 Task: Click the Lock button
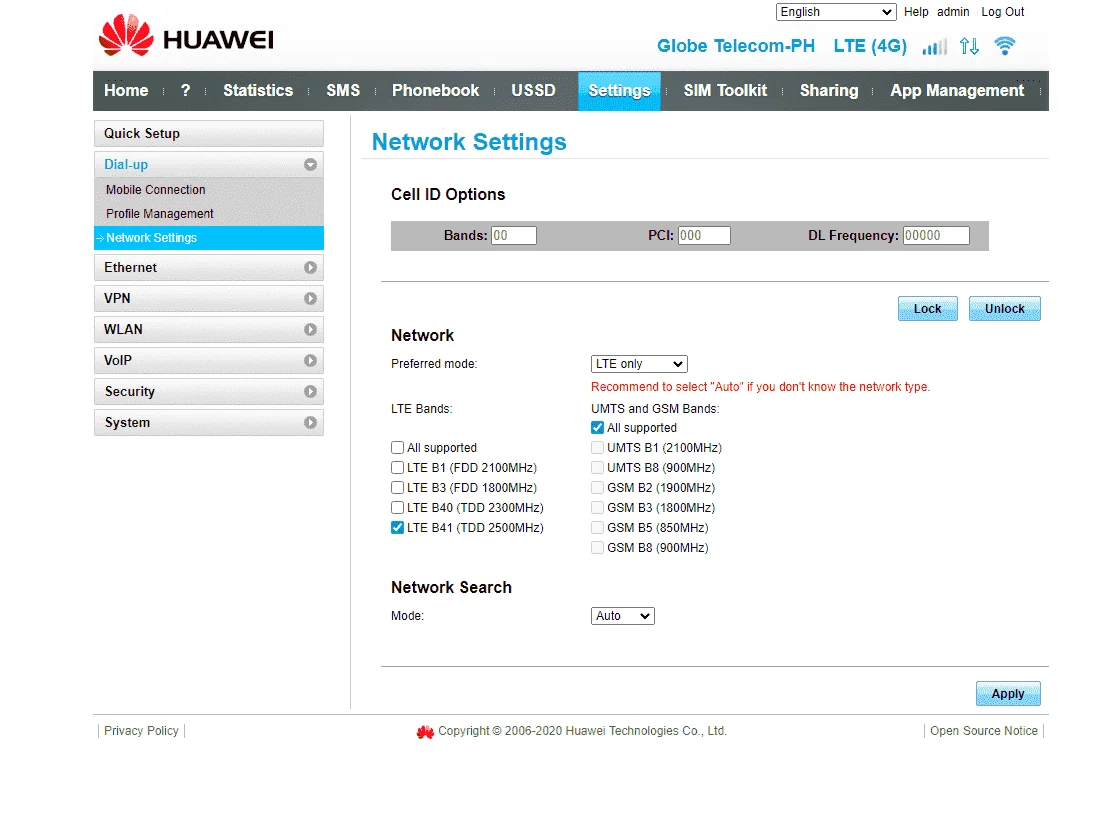927,309
